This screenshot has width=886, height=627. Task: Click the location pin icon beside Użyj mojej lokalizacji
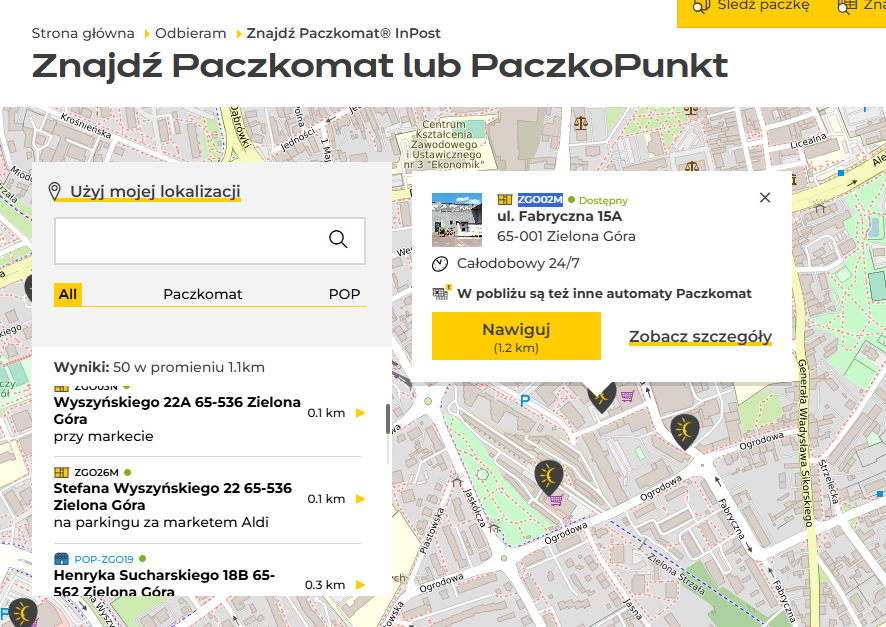[x=55, y=191]
